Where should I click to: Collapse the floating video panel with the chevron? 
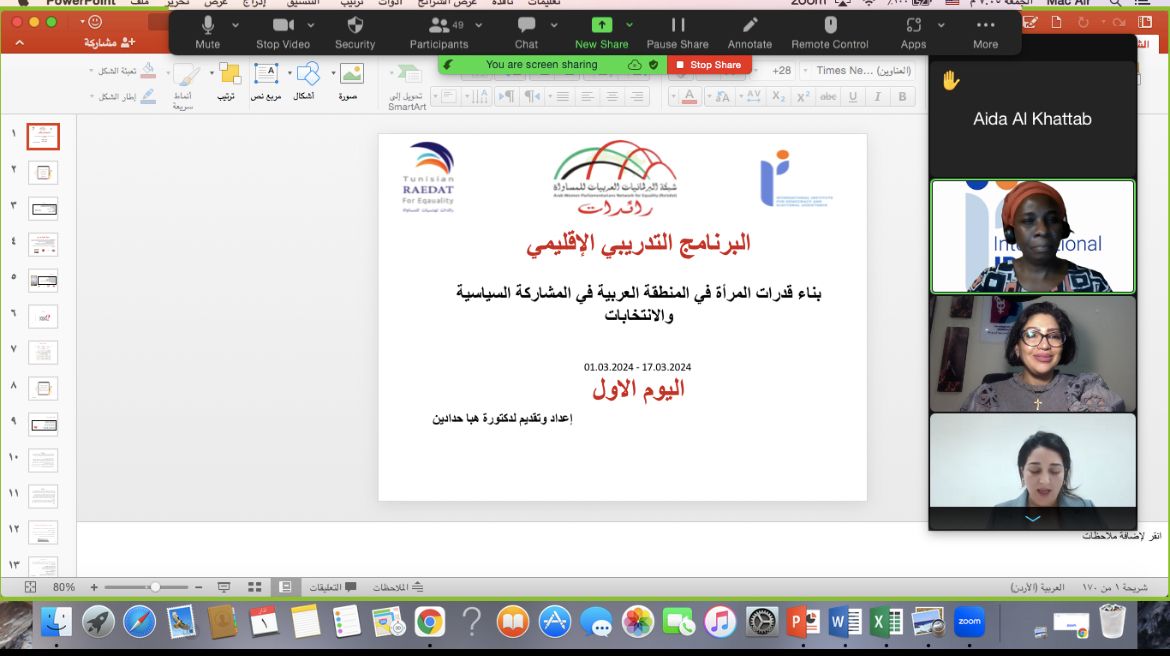[1033, 519]
